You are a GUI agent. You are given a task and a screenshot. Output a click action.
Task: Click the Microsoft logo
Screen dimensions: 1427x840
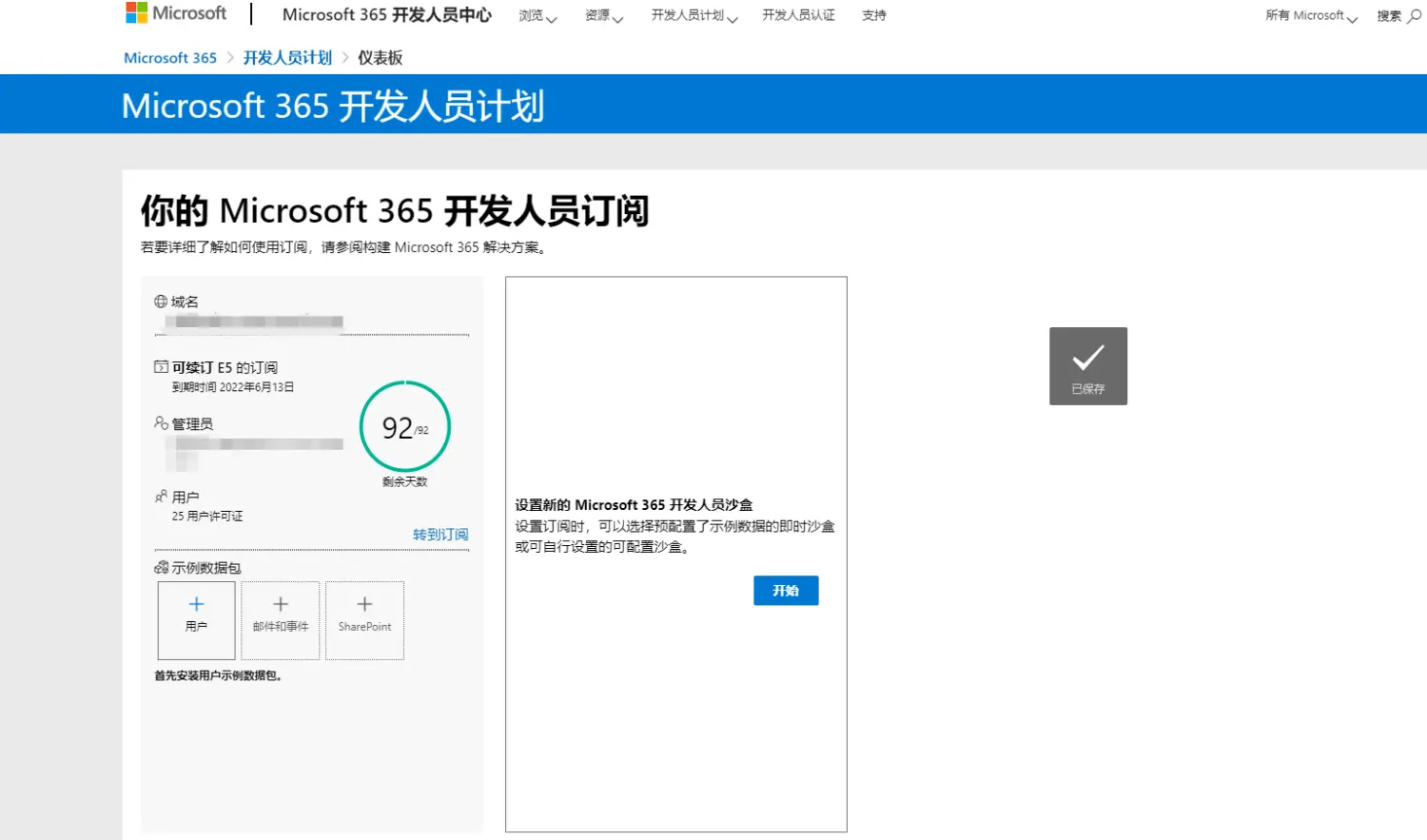coord(176,13)
